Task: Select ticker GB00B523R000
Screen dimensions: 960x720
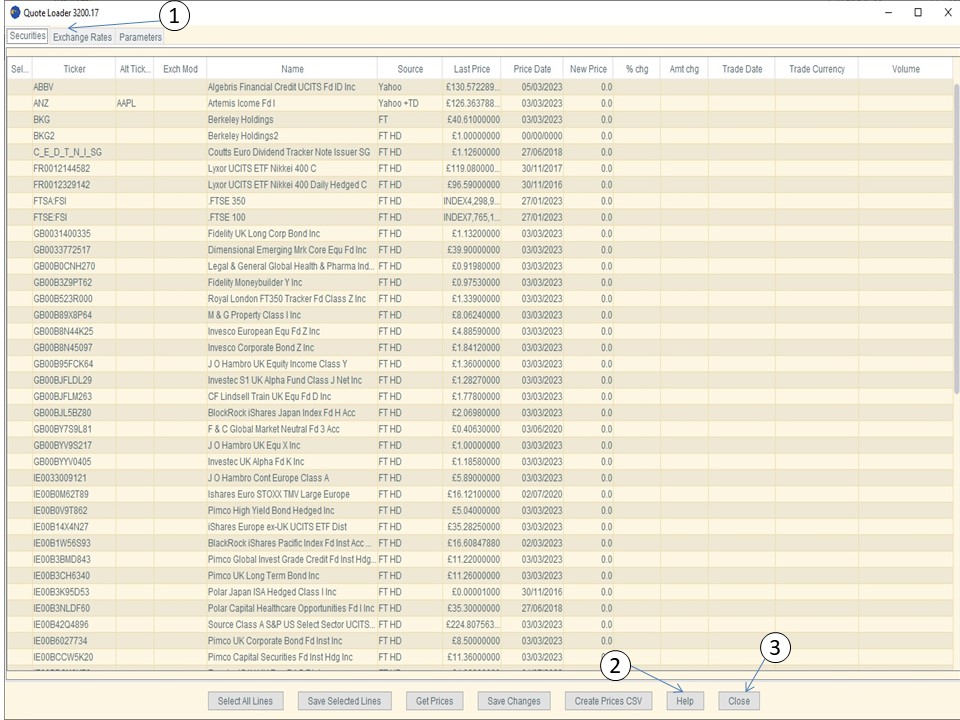Action: coord(74,299)
